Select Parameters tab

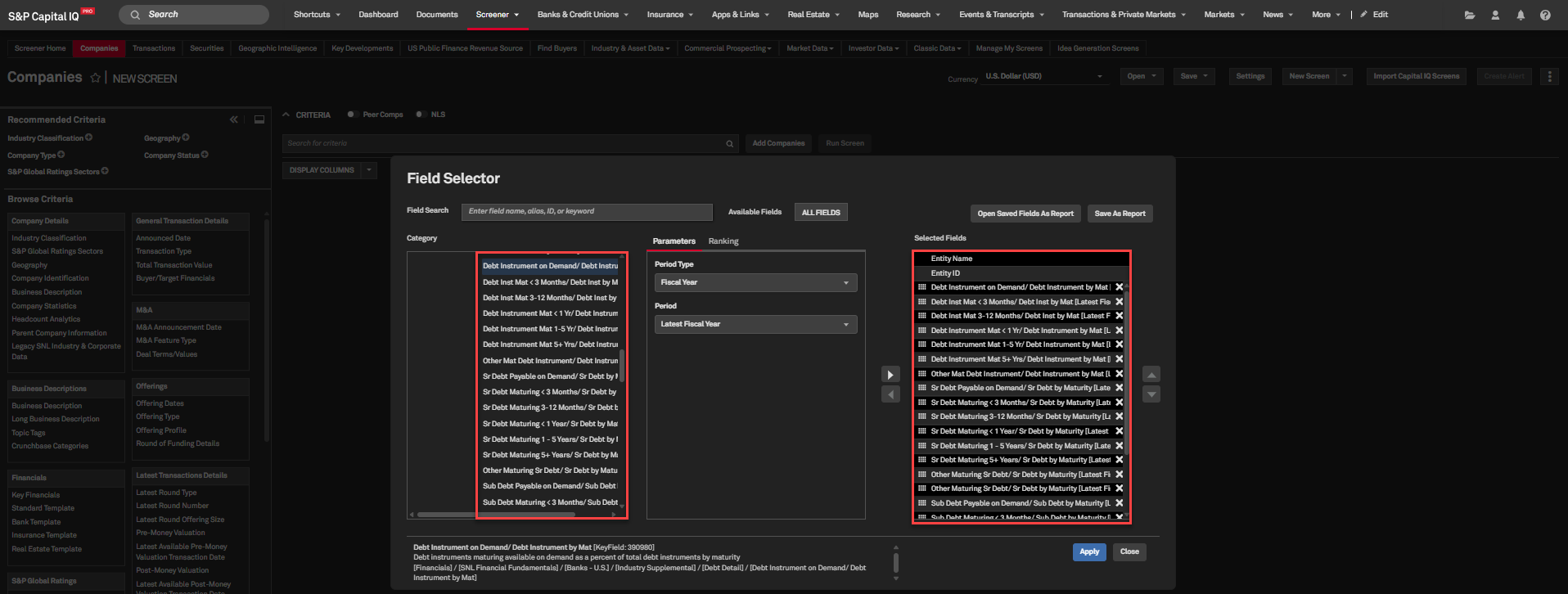tap(674, 241)
